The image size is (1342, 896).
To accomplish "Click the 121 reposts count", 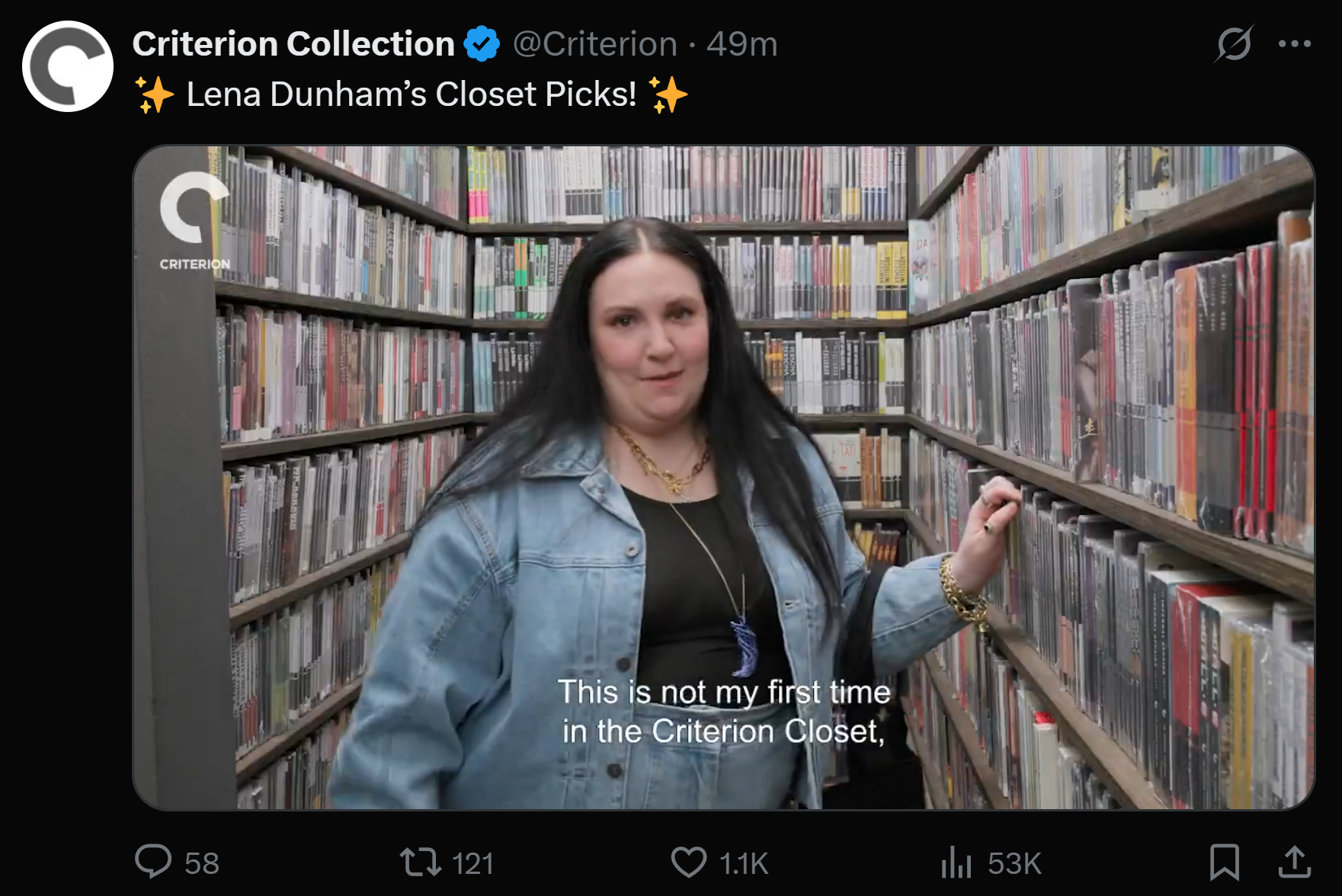I will [x=473, y=864].
